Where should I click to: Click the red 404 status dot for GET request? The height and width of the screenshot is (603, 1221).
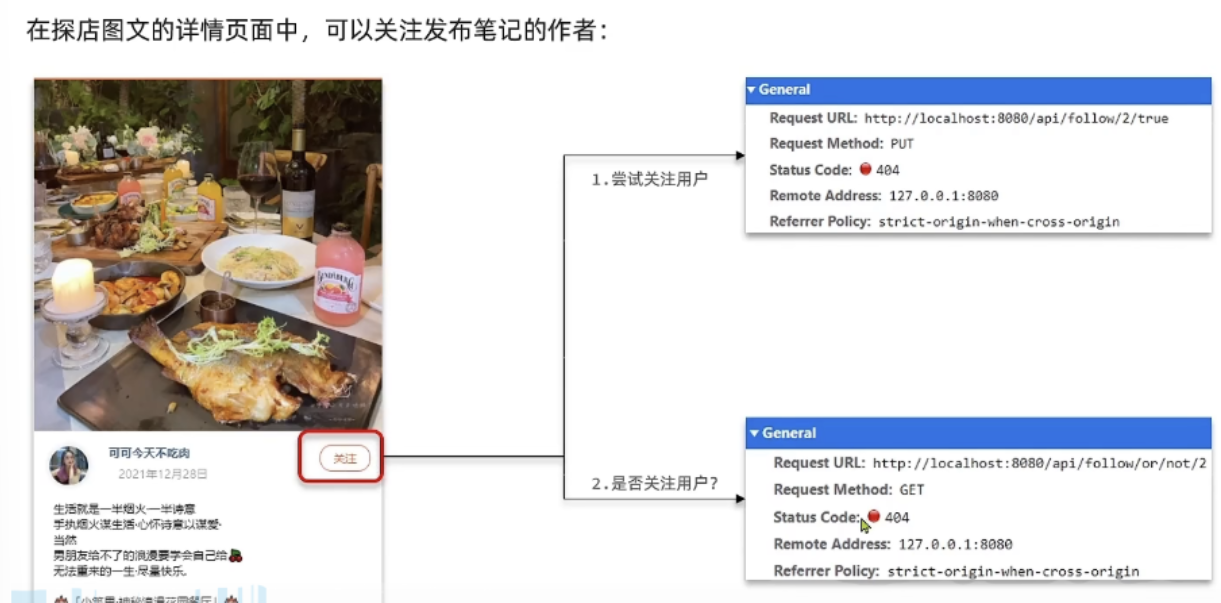coord(874,517)
